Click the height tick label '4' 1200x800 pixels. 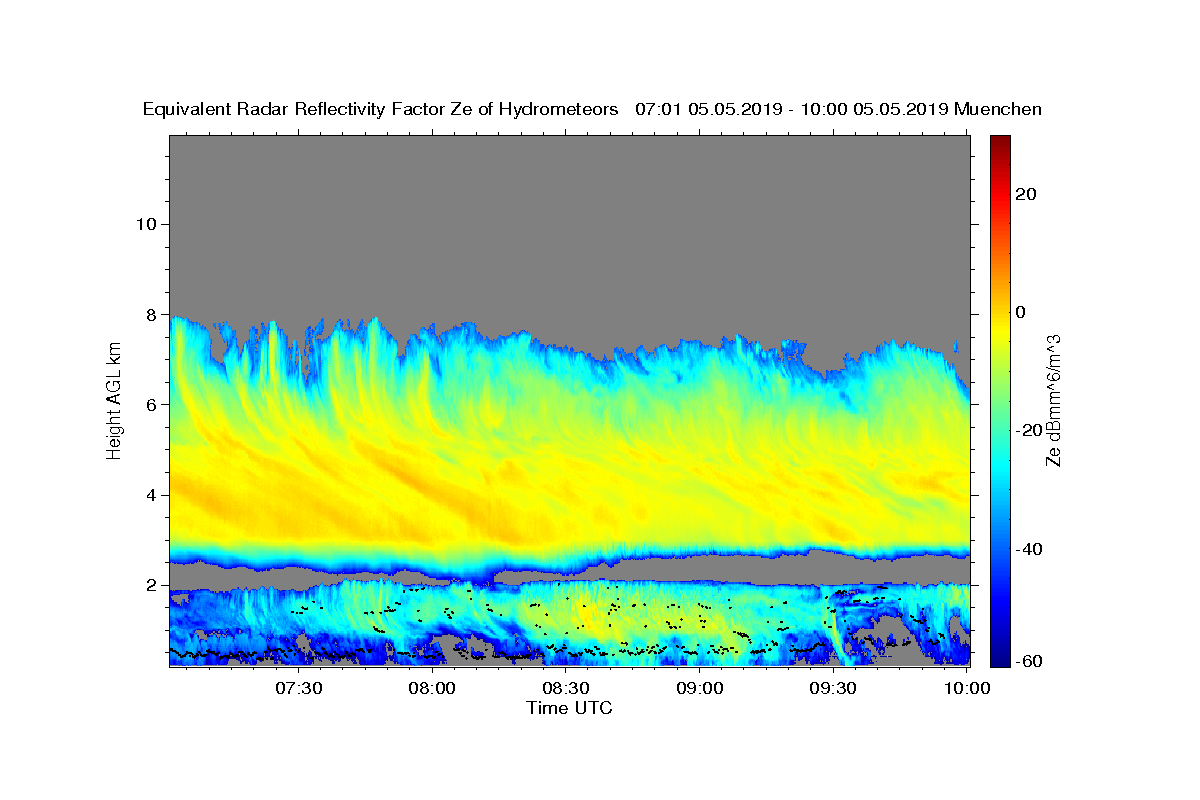tap(151, 495)
